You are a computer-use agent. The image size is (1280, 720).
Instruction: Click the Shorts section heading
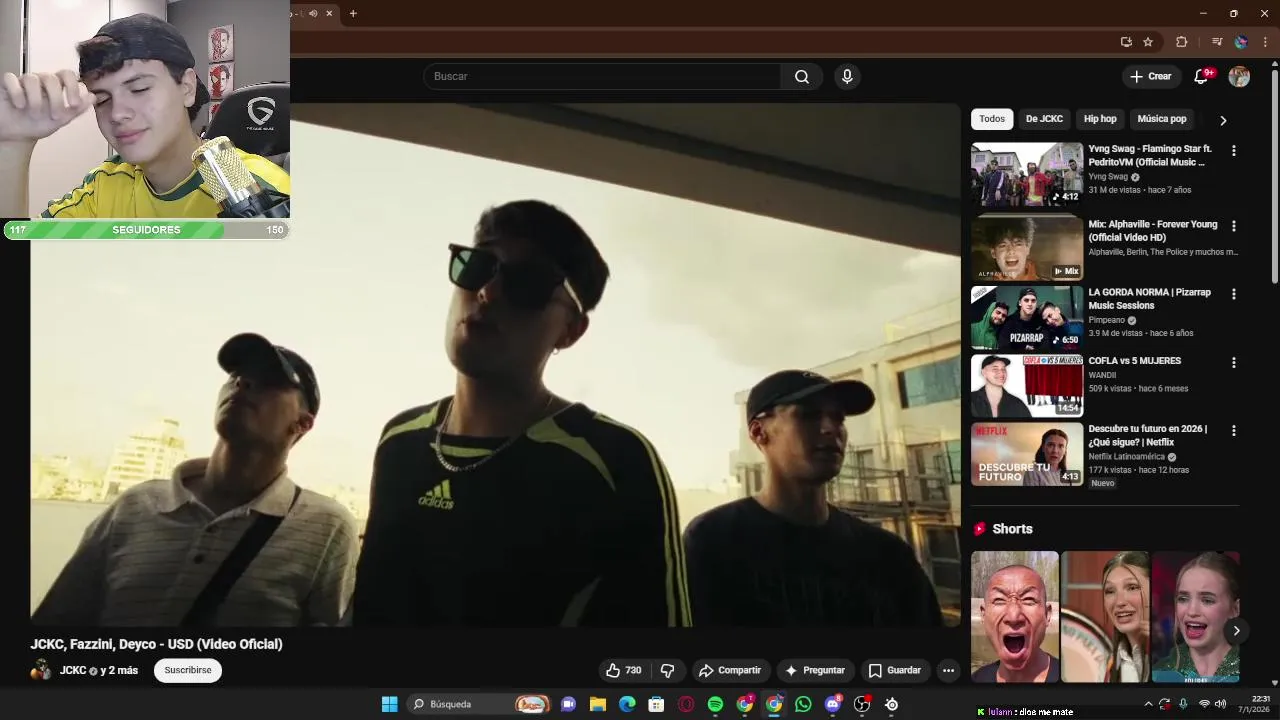(x=1012, y=529)
